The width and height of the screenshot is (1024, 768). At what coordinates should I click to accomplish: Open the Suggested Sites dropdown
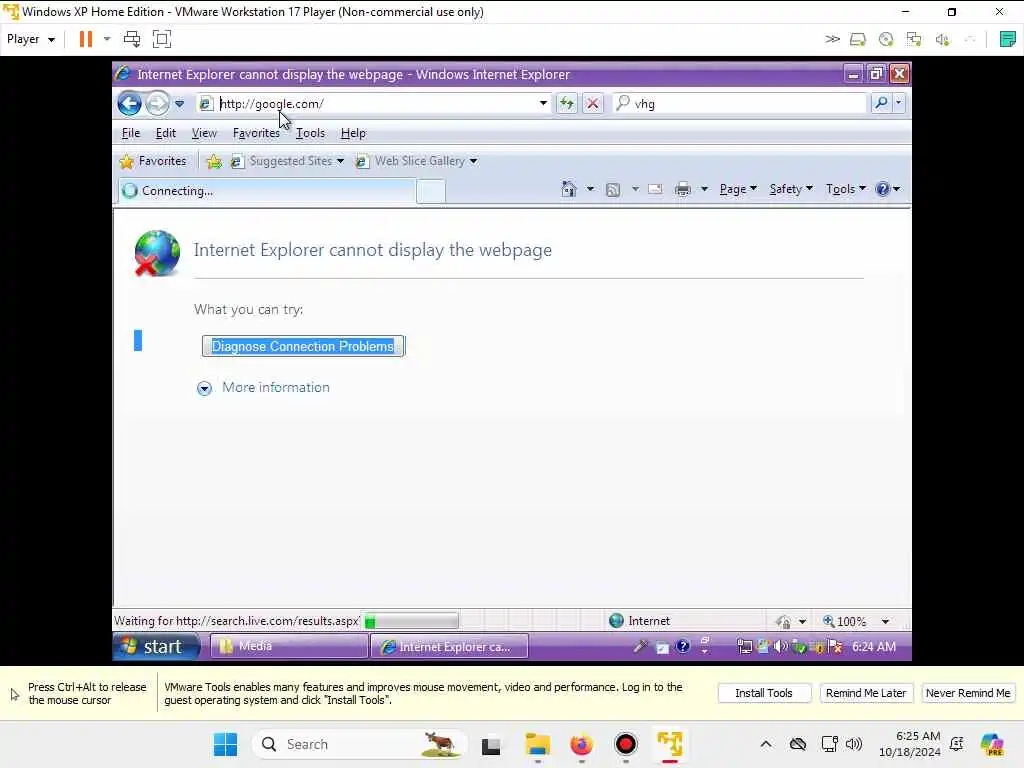pos(287,161)
